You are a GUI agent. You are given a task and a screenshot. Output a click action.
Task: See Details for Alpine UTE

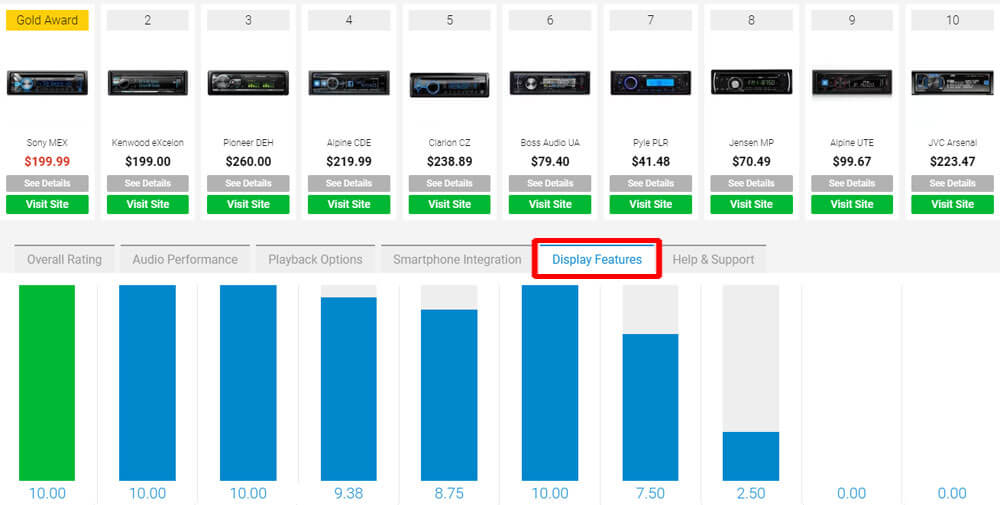(851, 183)
